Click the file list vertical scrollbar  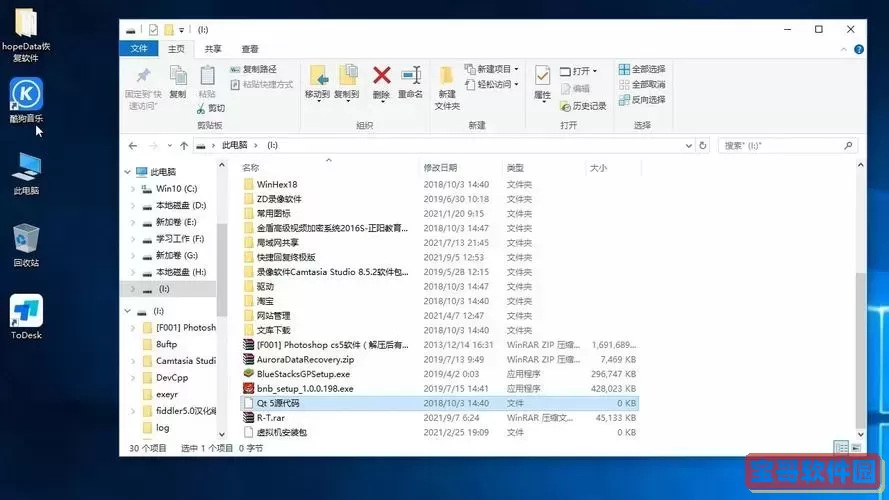(860, 350)
